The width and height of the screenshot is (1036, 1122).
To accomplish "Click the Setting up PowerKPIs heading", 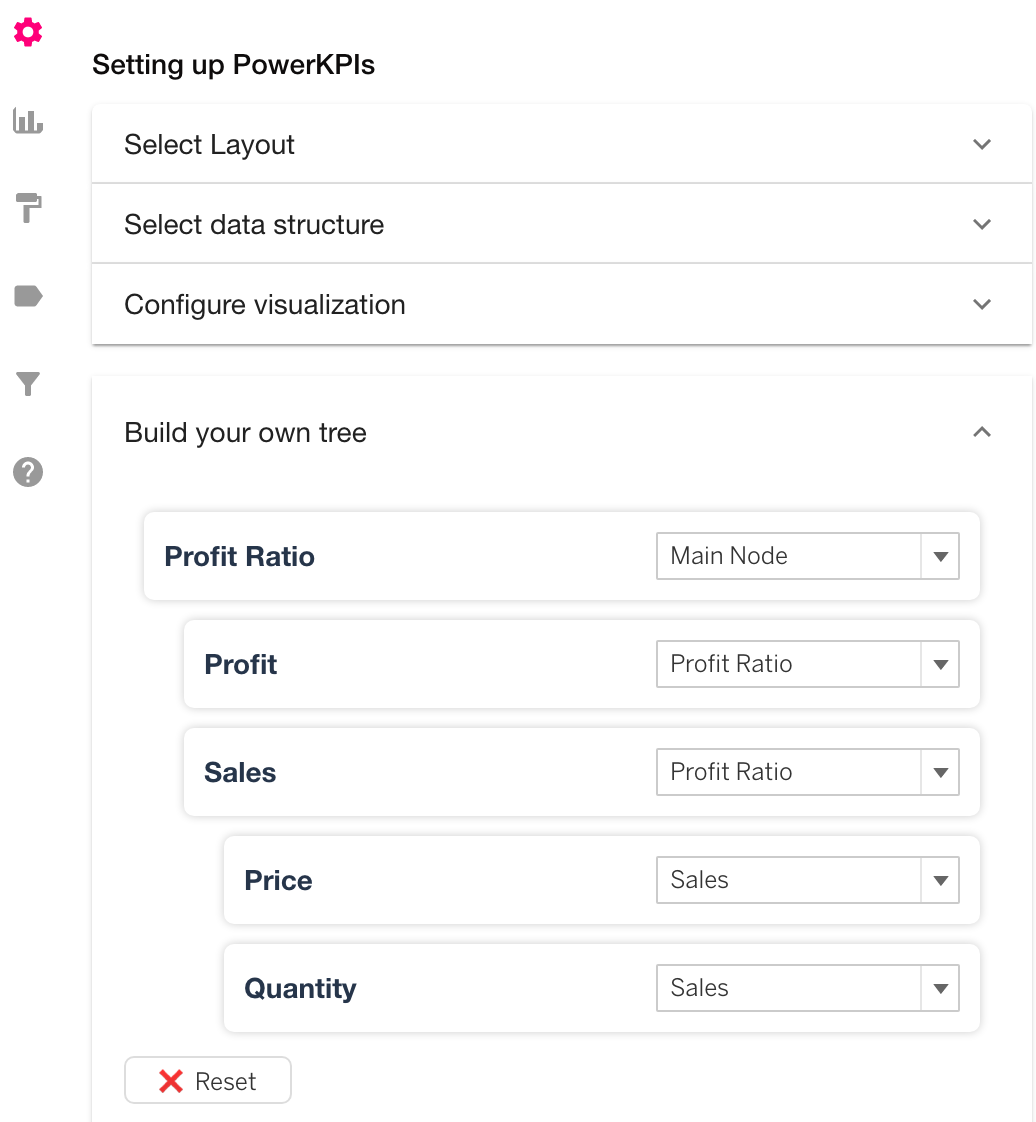I will [x=233, y=65].
